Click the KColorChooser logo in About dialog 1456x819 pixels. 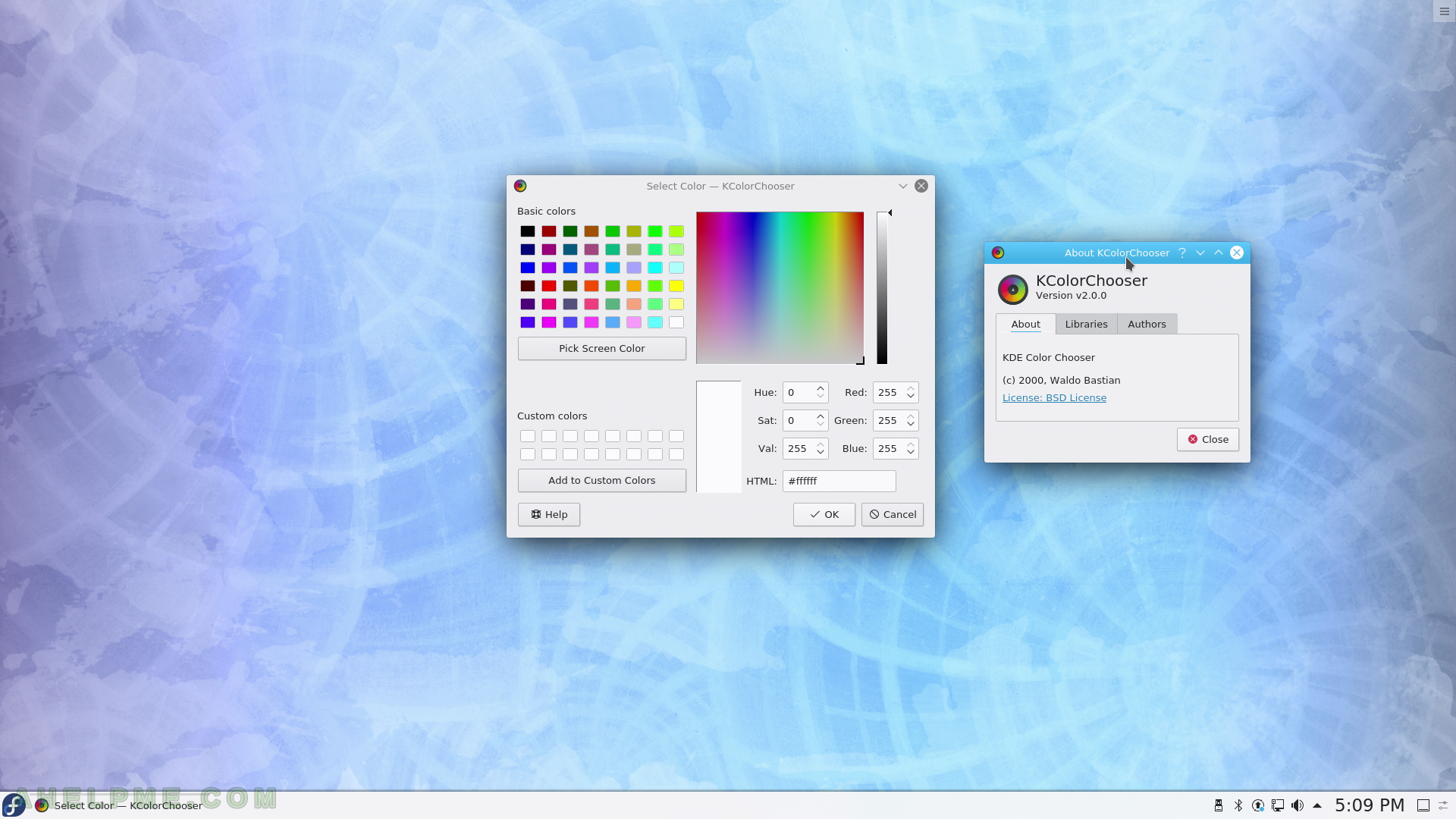1012,289
